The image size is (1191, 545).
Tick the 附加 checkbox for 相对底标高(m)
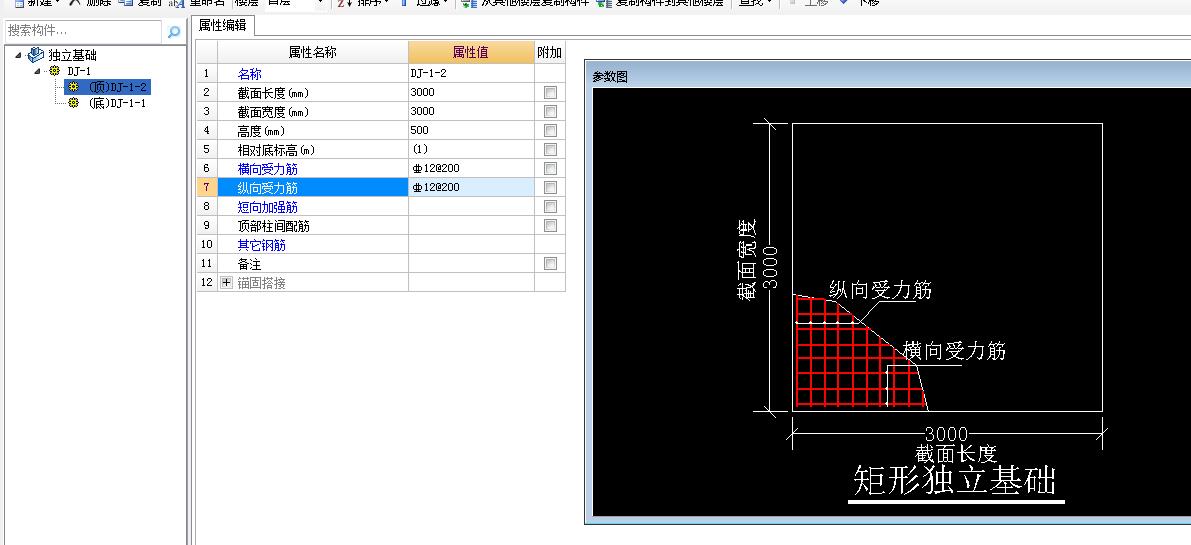click(x=550, y=150)
